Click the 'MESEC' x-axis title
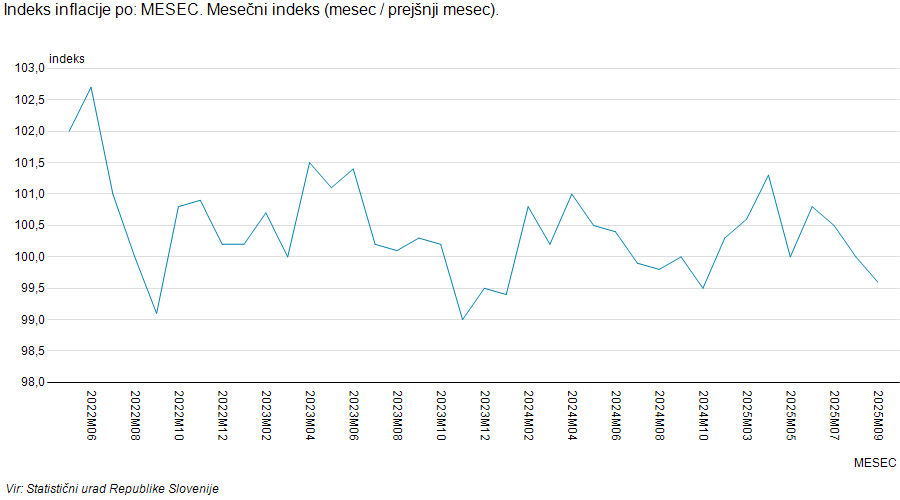This screenshot has height=500, width=900. (x=875, y=462)
